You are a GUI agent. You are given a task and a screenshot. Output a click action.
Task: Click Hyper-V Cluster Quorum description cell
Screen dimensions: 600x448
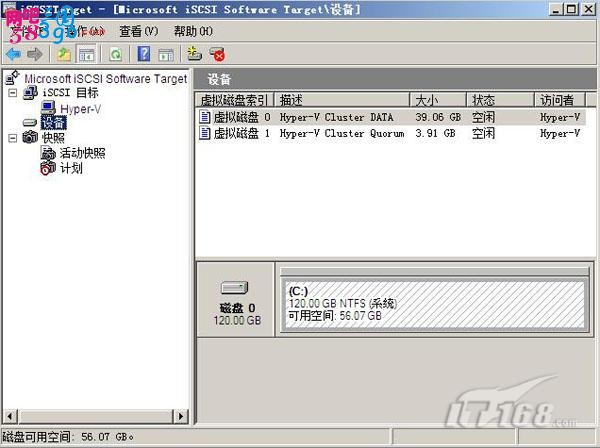(342, 134)
